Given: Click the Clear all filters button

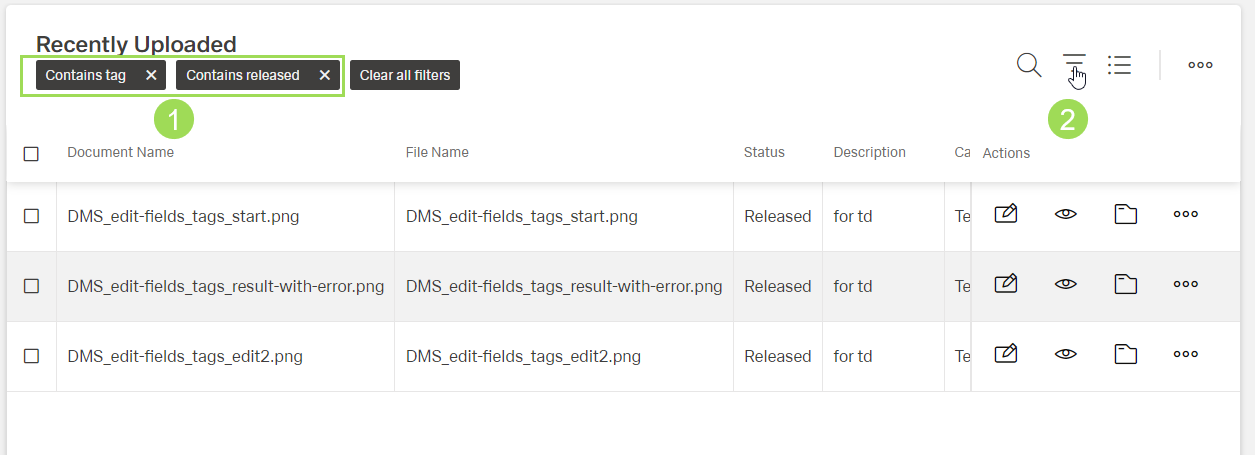Looking at the screenshot, I should pos(405,75).
